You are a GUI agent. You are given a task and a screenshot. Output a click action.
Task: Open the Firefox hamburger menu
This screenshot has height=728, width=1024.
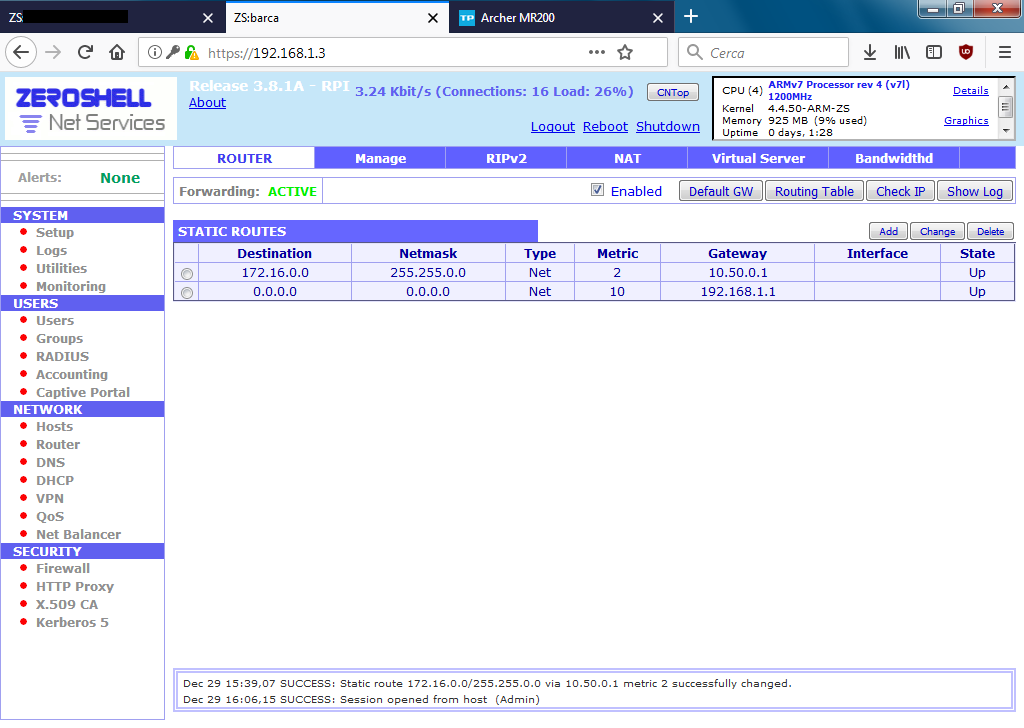click(1004, 52)
